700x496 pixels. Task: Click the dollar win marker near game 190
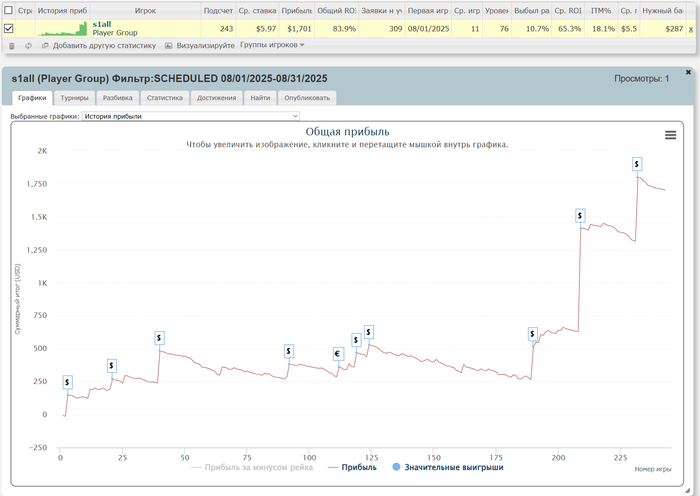[x=532, y=334]
